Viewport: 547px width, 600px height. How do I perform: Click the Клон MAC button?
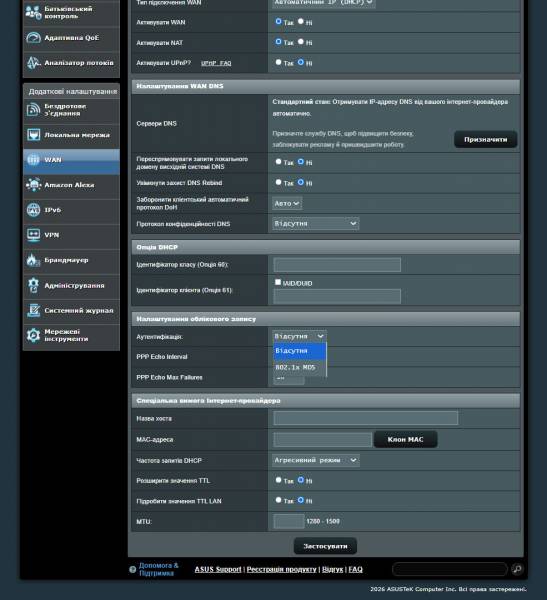[405, 439]
